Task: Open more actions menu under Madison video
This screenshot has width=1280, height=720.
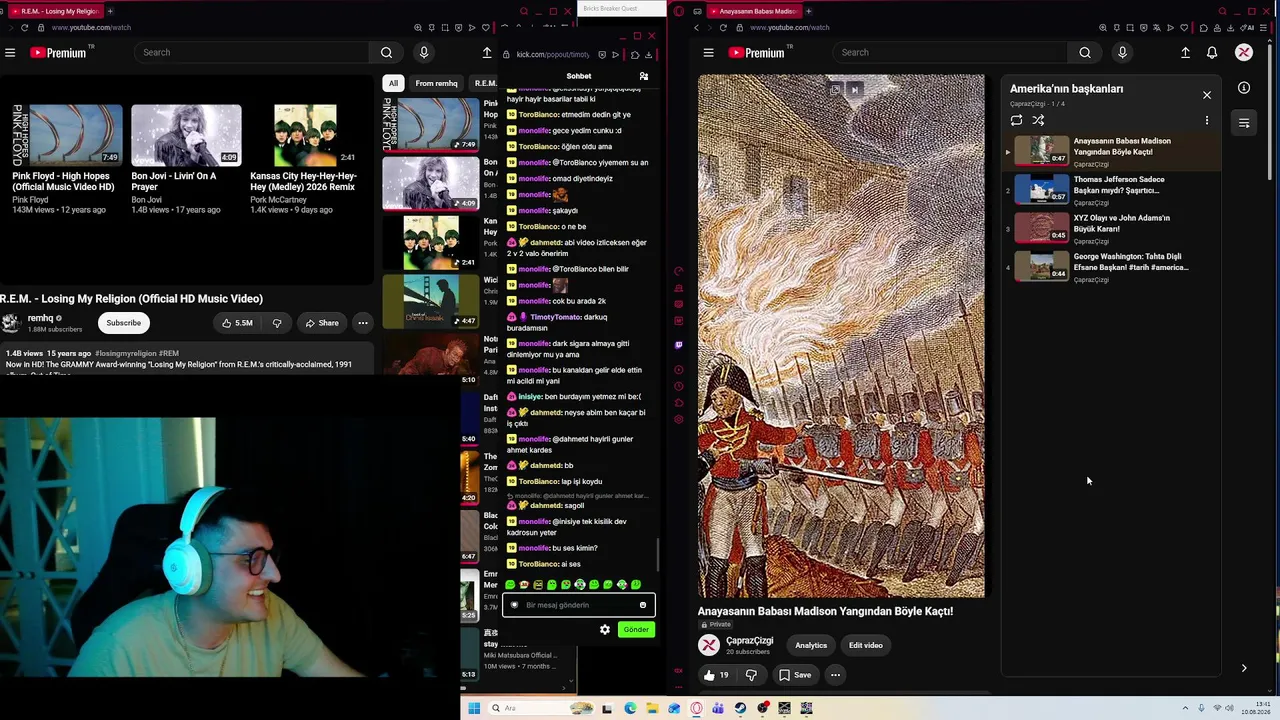Action: (835, 675)
